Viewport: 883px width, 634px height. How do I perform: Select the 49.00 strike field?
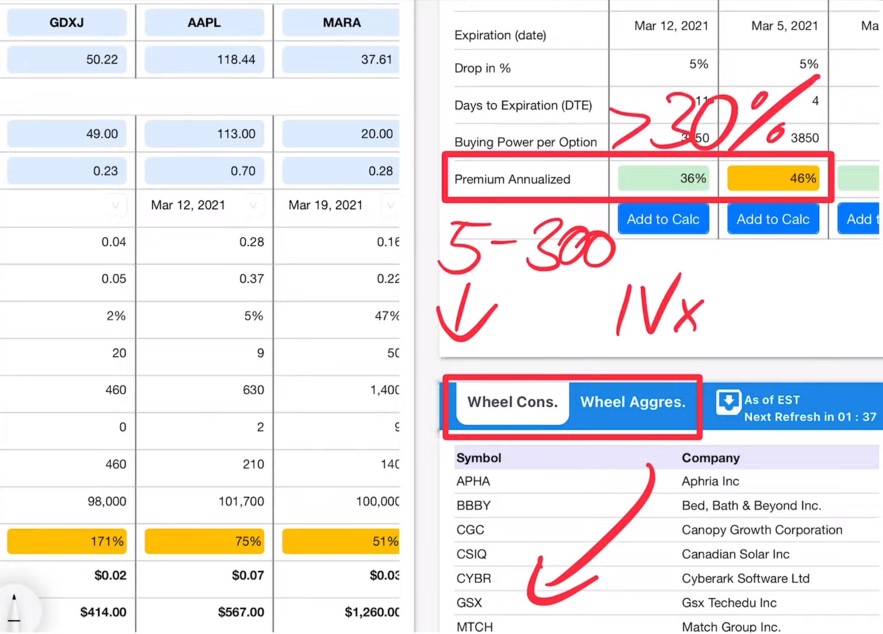point(66,134)
